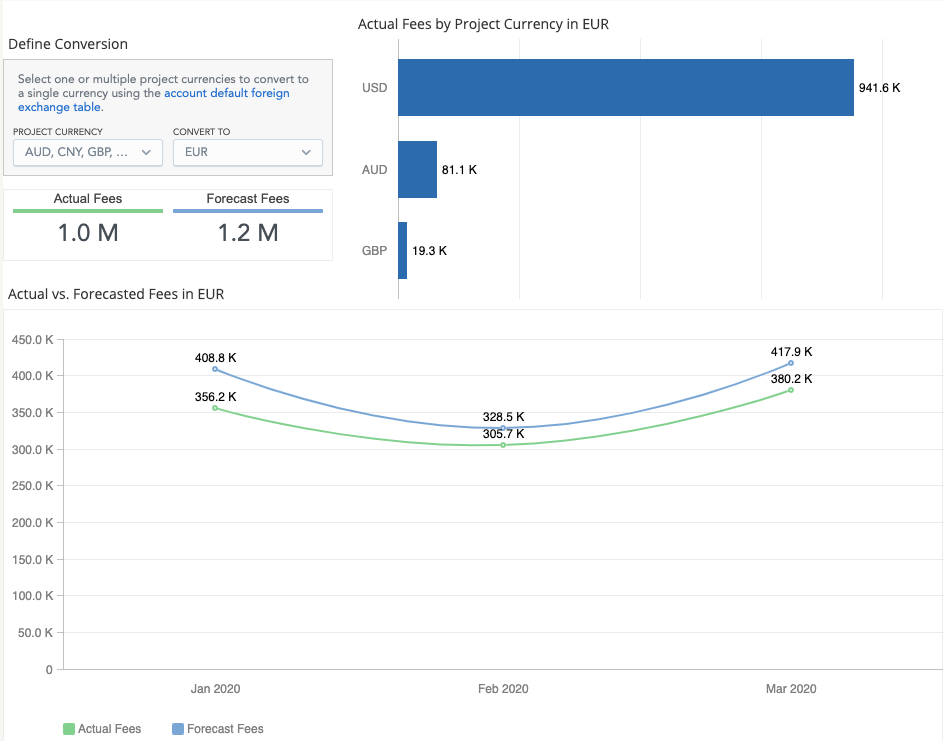
Task: Click the 19.3 K value label
Action: 429,251
